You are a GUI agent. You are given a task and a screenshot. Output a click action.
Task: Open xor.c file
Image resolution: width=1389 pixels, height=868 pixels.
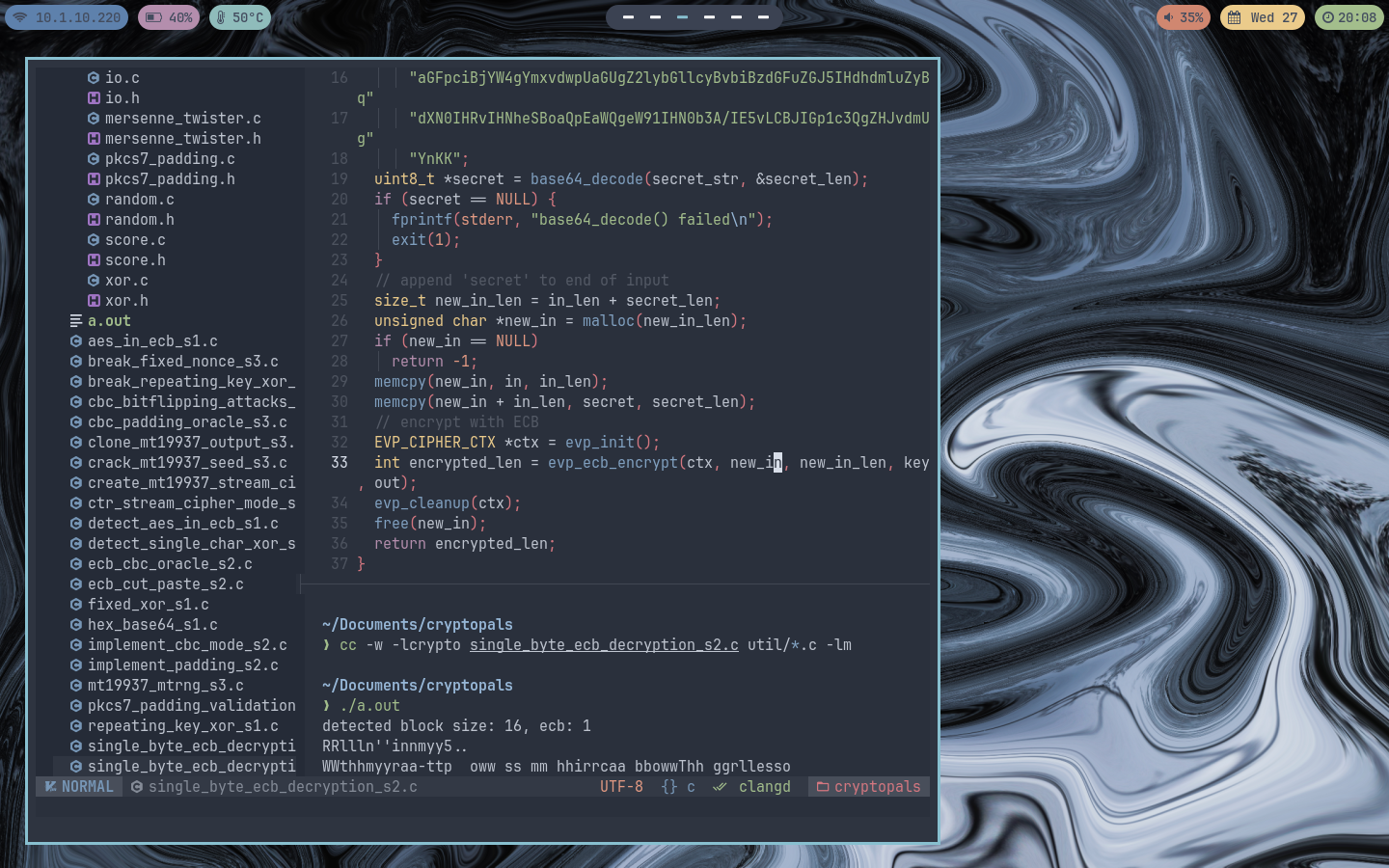126,280
